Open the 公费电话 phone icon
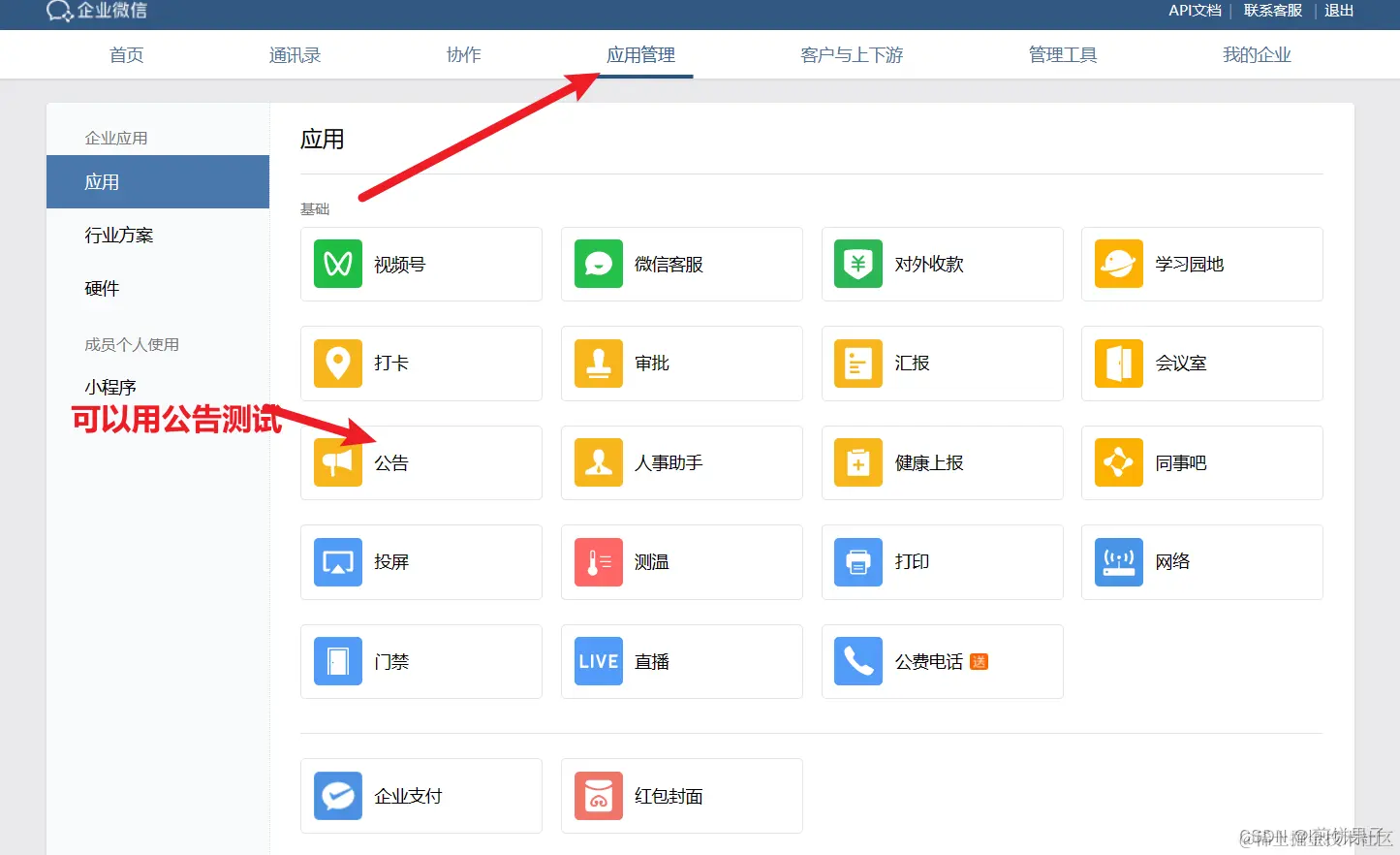The height and width of the screenshot is (855, 1400). click(857, 661)
